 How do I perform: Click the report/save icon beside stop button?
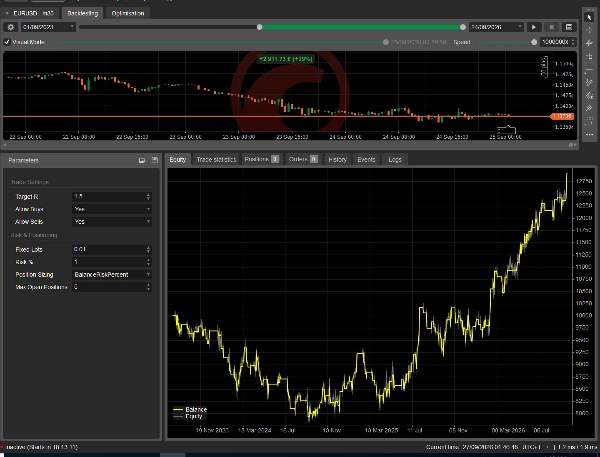pos(569,27)
